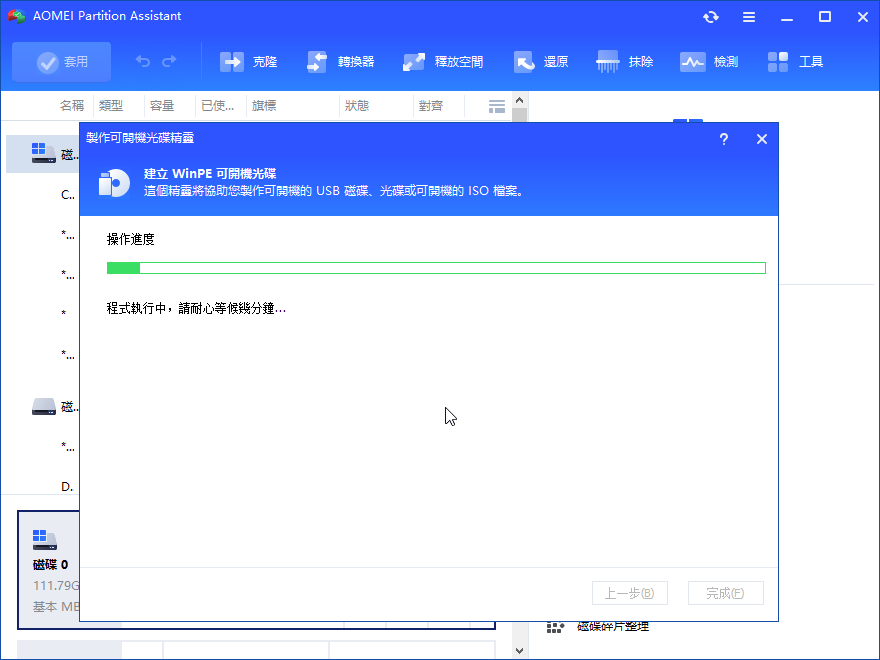This screenshot has height=660, width=880.
Task: Undo the last operation
Action: tap(143, 62)
